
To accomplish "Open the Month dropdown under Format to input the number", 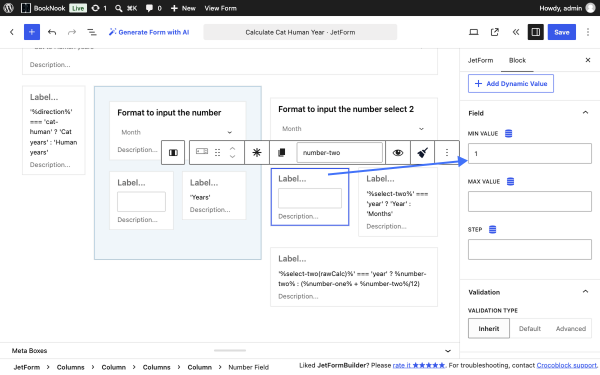I will [x=177, y=132].
